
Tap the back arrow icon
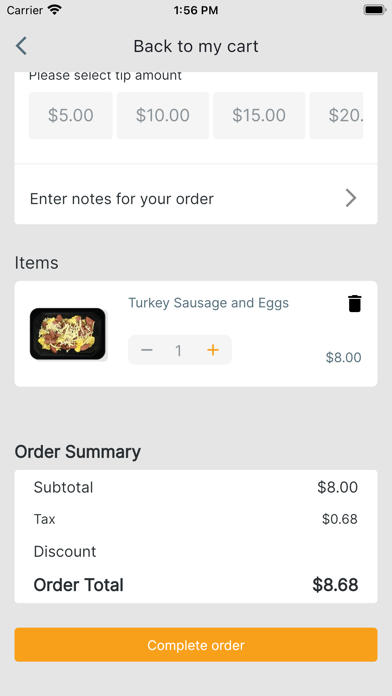click(x=21, y=46)
